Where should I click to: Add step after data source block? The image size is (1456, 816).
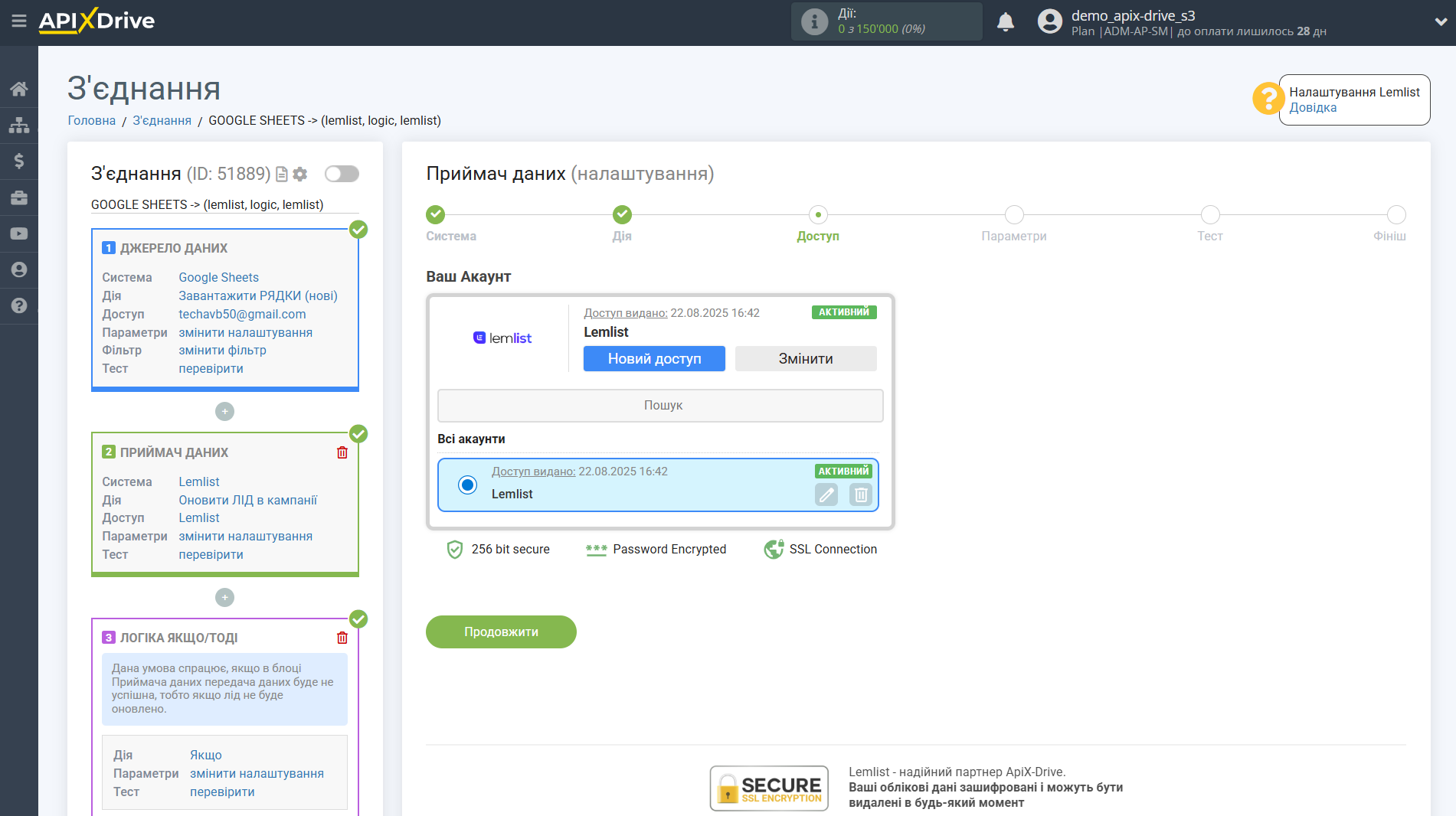tap(224, 412)
